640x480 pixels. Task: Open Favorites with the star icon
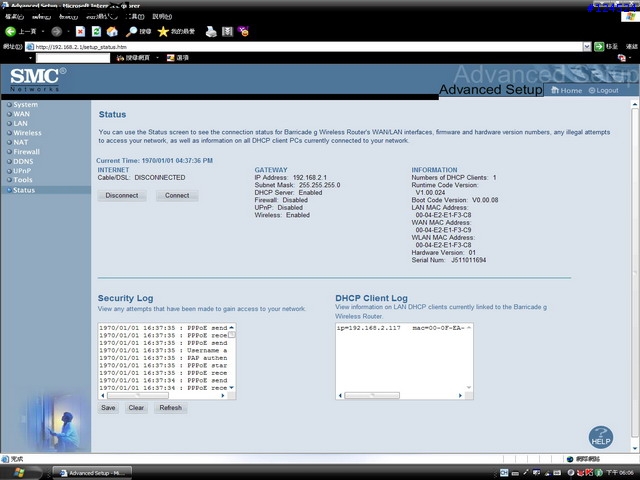[163, 31]
